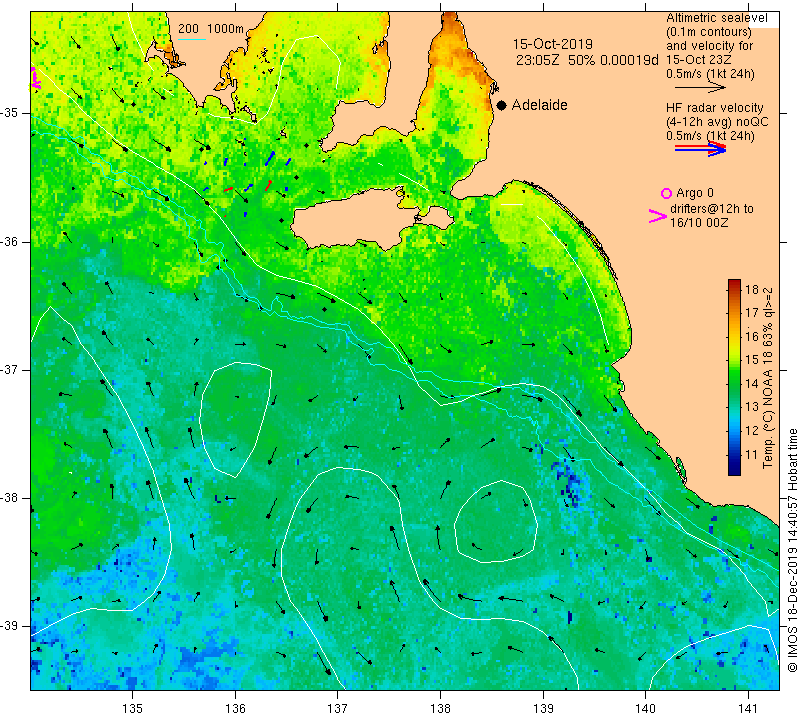Click the '200 1000m' depth contour label

pyautogui.click(x=211, y=29)
